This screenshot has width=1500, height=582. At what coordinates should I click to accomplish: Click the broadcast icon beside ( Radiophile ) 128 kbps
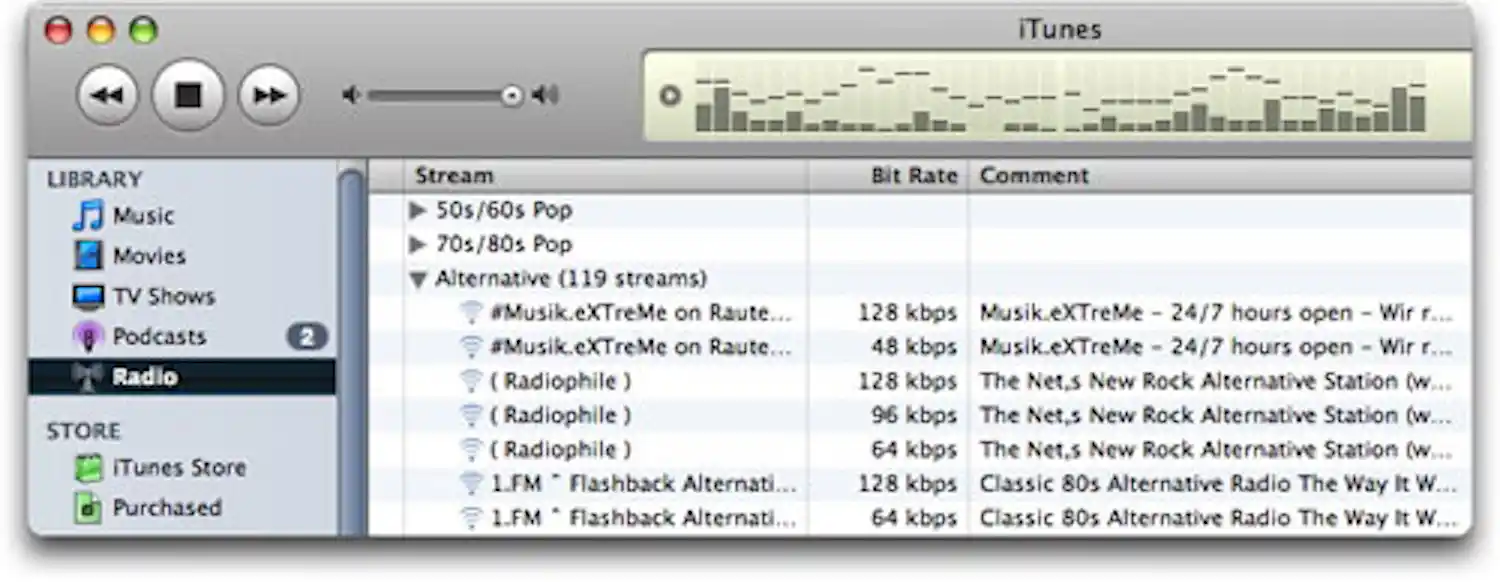(471, 380)
